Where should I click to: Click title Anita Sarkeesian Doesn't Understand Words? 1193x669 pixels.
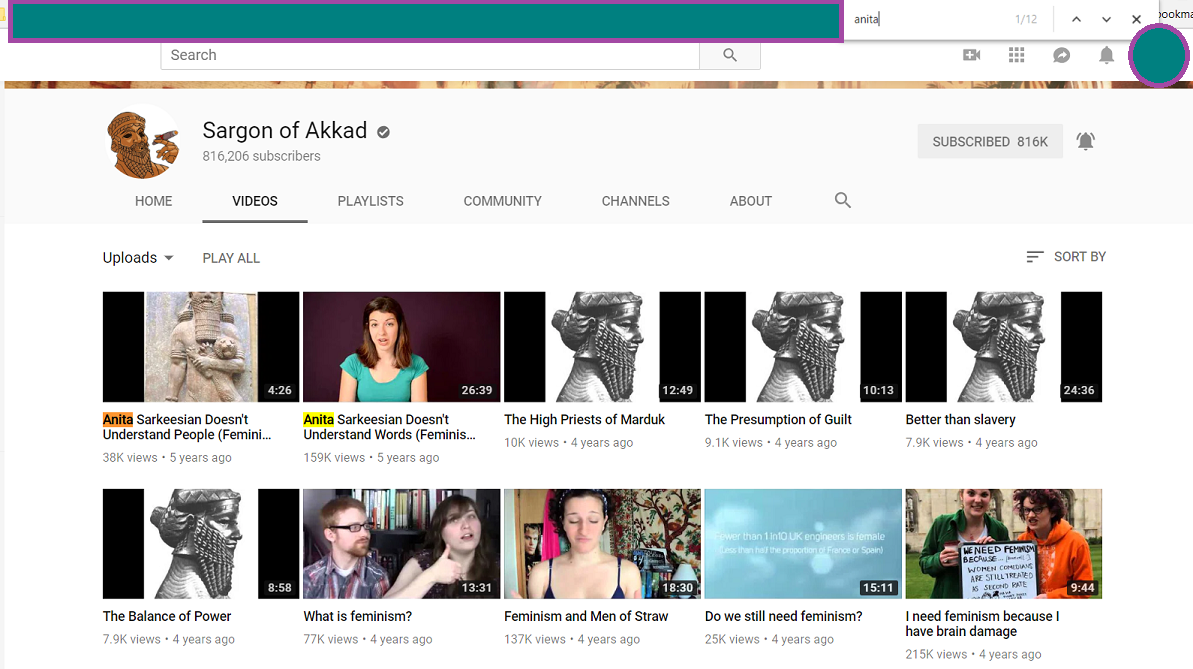tap(390, 427)
